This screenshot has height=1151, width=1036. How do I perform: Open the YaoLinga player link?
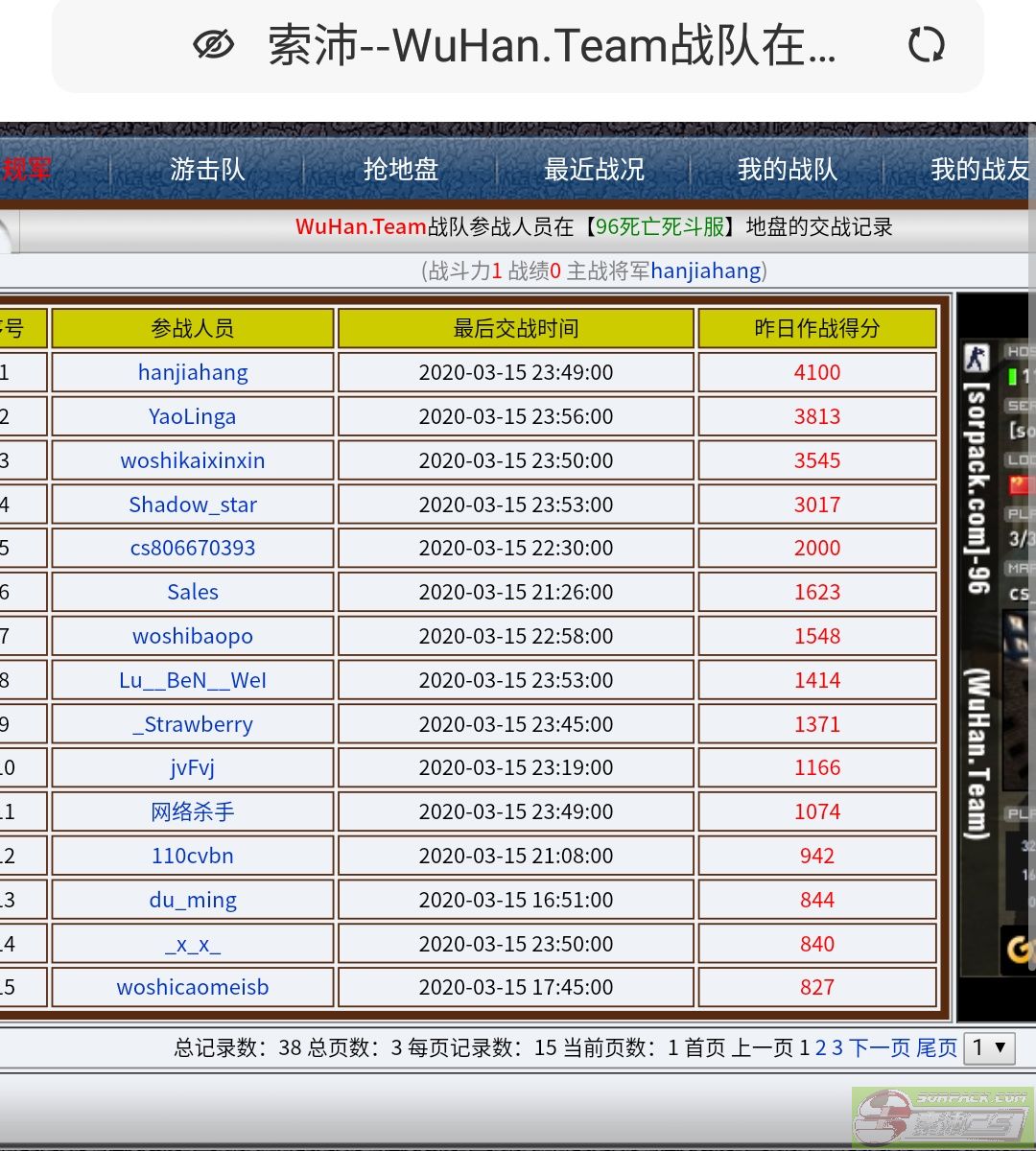tap(193, 416)
